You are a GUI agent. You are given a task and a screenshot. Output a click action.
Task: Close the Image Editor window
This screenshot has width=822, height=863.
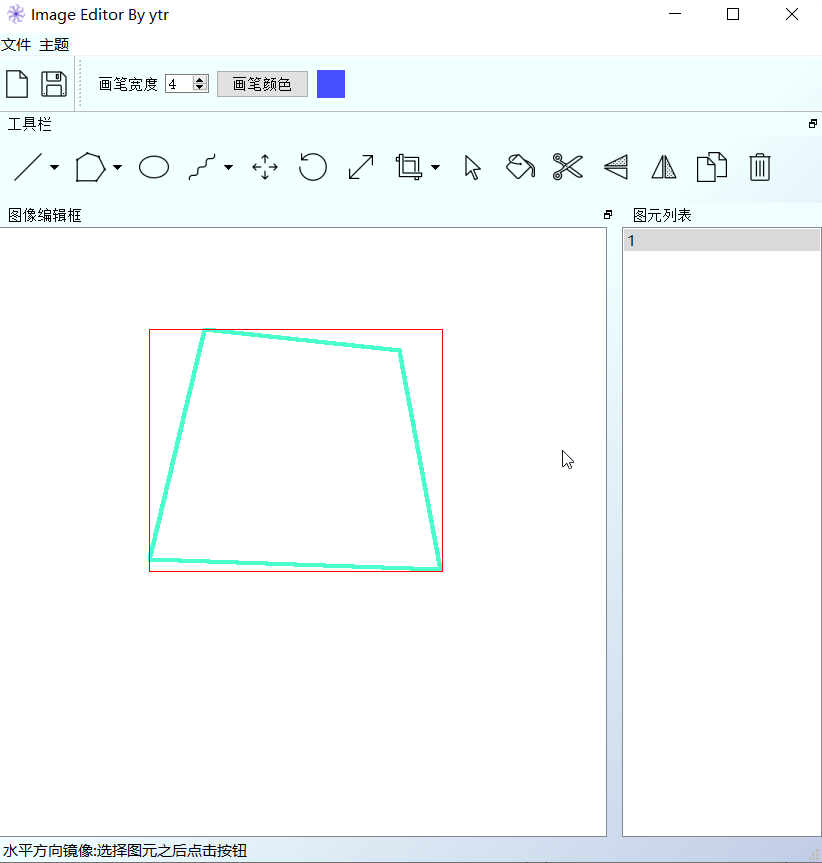pos(792,14)
